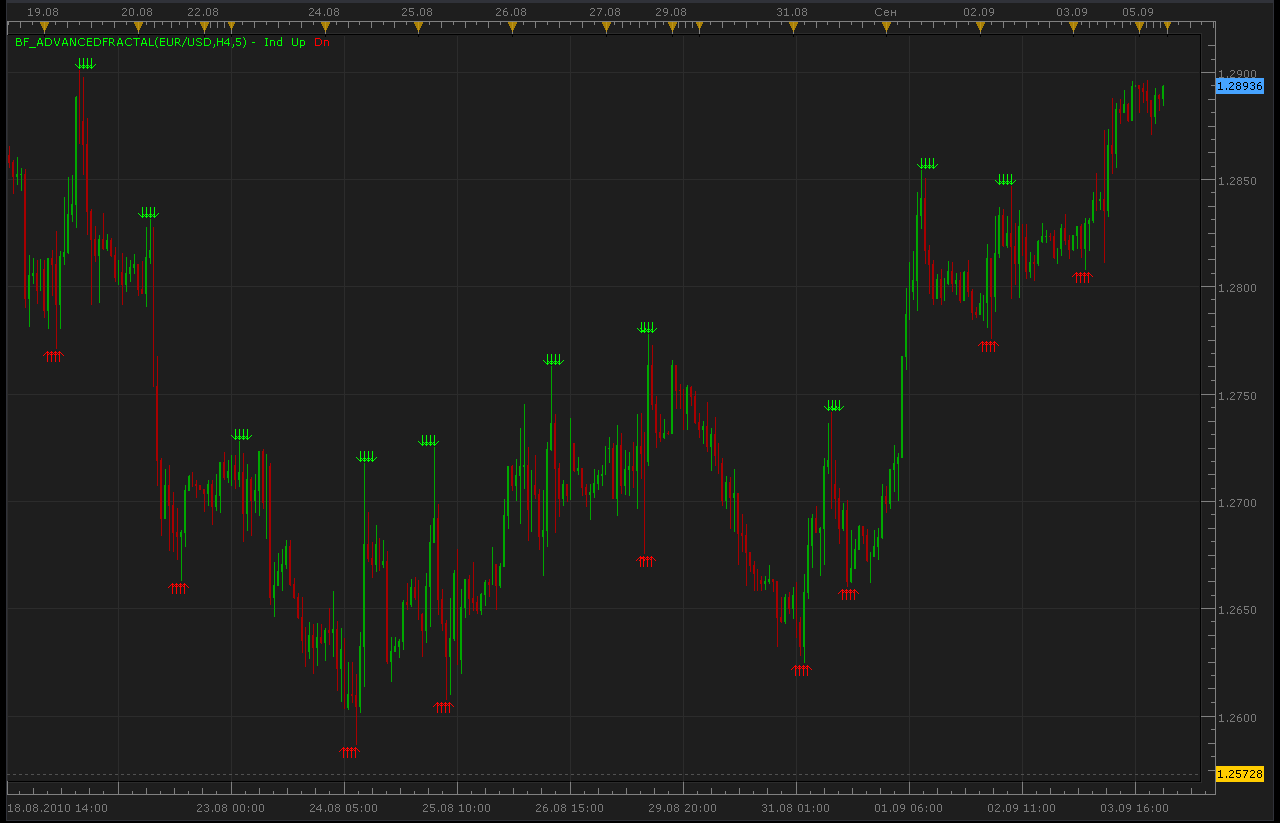This screenshot has height=823, width=1280.
Task: Click the red Dn legend label
Action: (x=322, y=42)
